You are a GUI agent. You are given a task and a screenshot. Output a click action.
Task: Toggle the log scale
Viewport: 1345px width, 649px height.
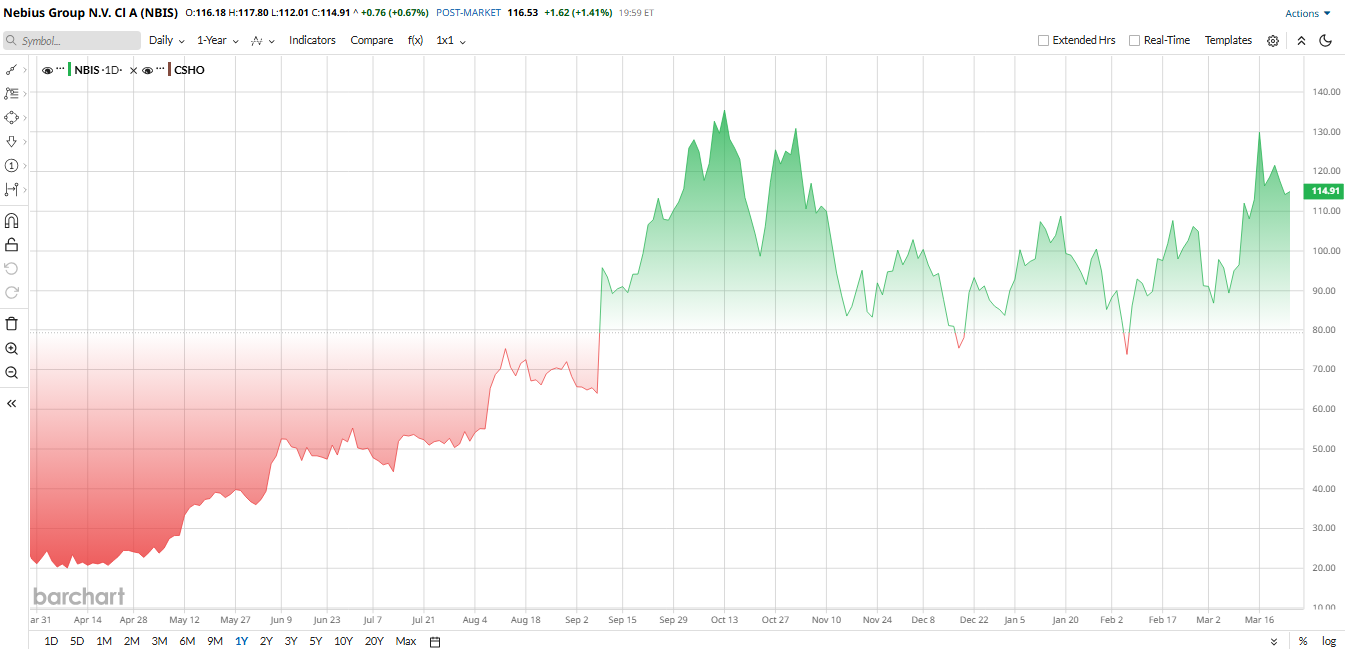point(1328,641)
